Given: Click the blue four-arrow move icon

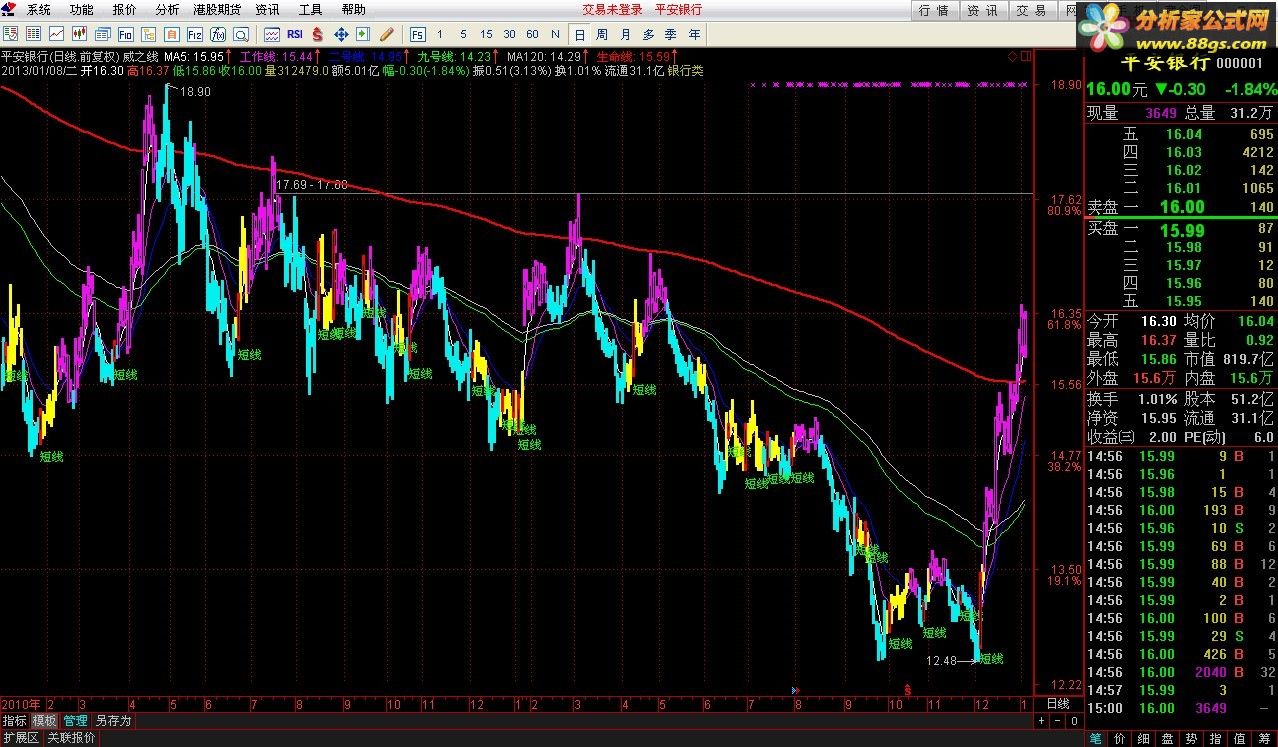Looking at the screenshot, I should pos(341,34).
